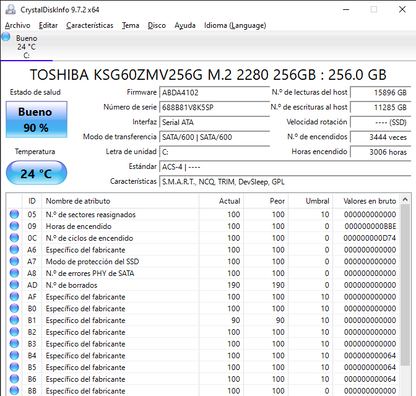The height and width of the screenshot is (396, 416).
Task: Open the Tema menu
Action: point(130,25)
